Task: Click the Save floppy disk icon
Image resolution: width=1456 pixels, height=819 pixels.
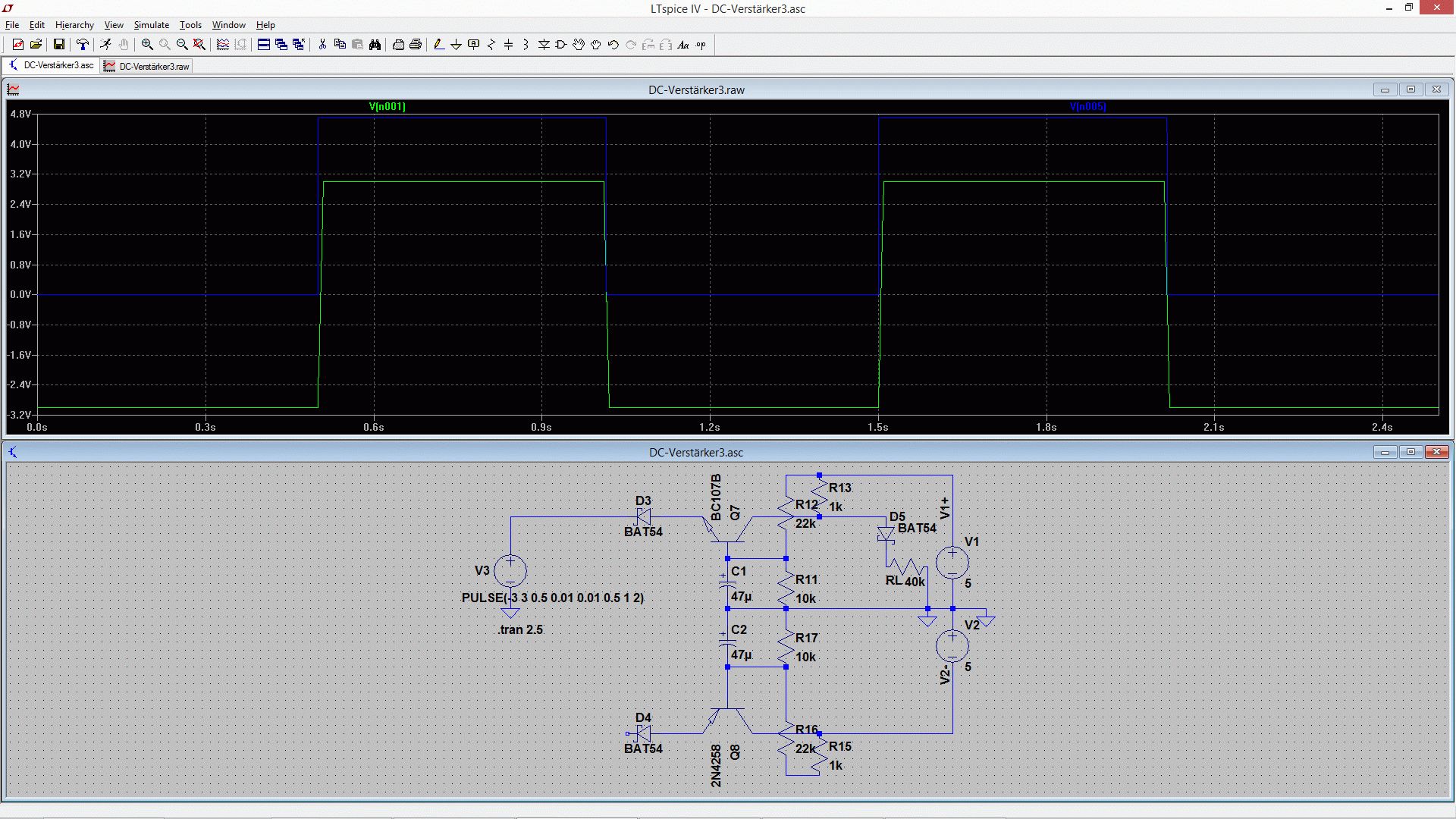Action: point(58,45)
